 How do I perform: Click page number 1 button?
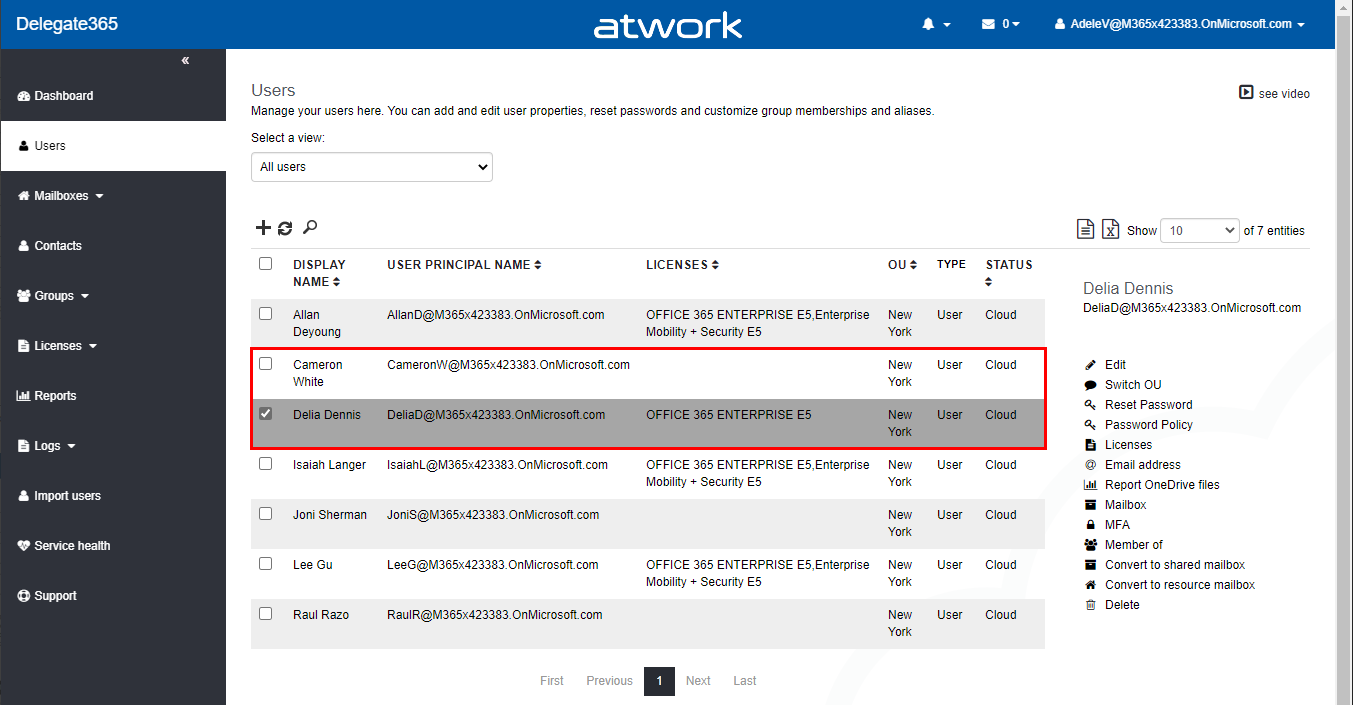tap(659, 681)
